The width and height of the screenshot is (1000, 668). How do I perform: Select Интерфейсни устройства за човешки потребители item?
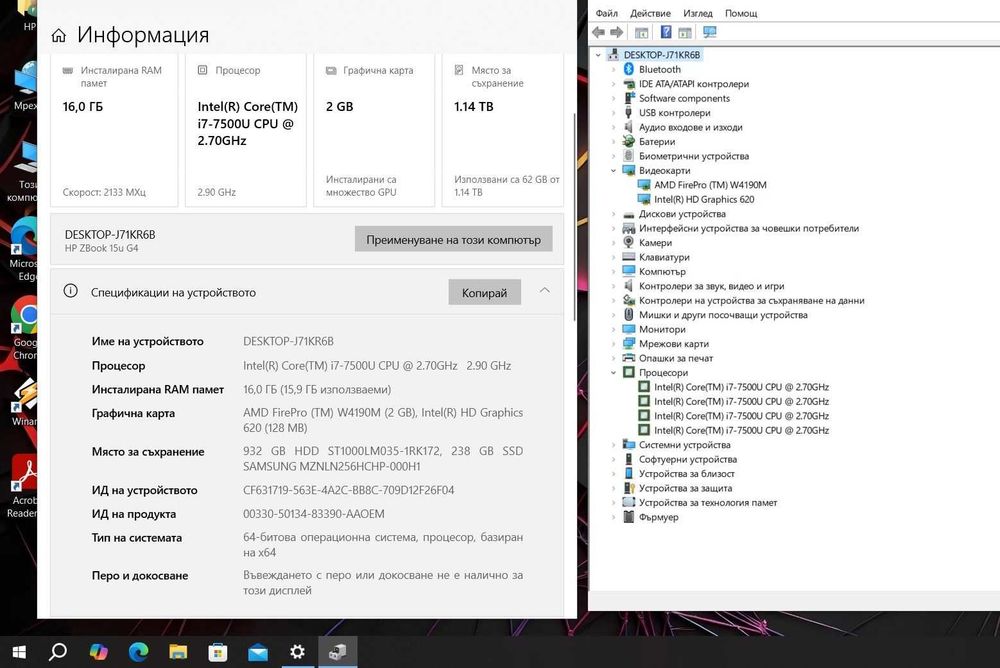(x=749, y=228)
